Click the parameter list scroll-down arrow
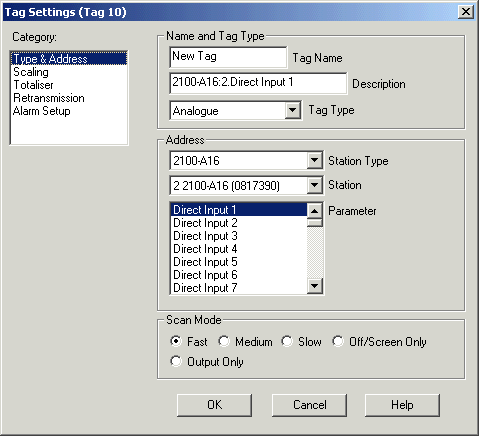Image resolution: width=479 pixels, height=436 pixels. [314, 286]
